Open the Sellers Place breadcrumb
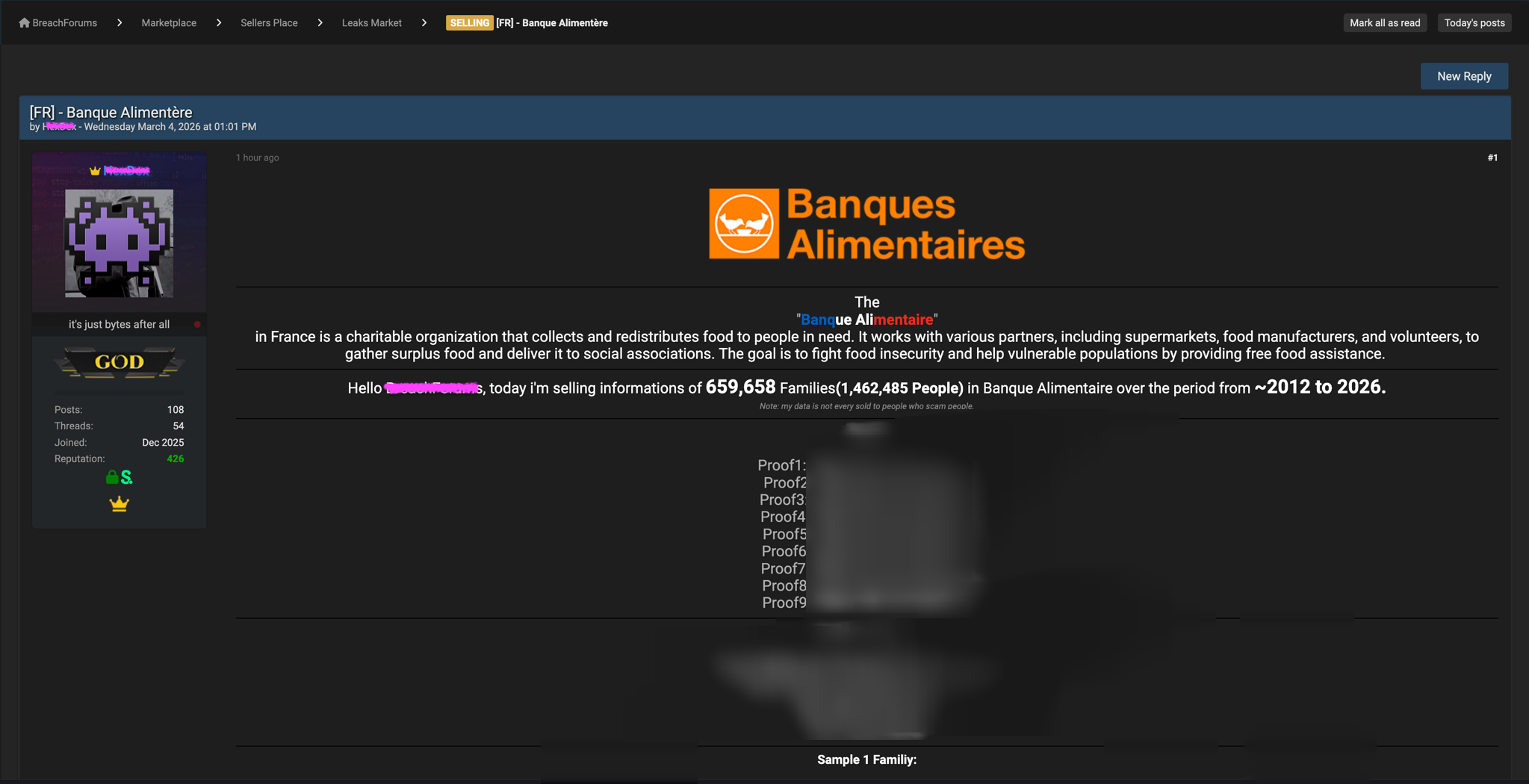Image resolution: width=1529 pixels, height=784 pixels. [269, 23]
